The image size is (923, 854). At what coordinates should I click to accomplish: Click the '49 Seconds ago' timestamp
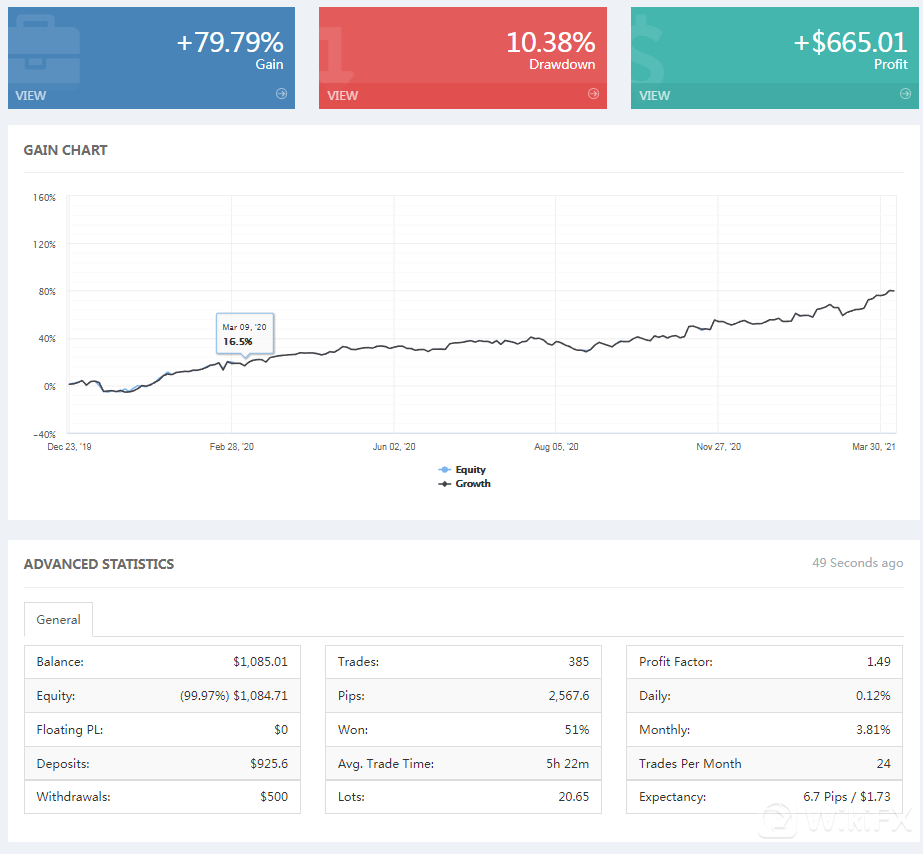(x=857, y=563)
